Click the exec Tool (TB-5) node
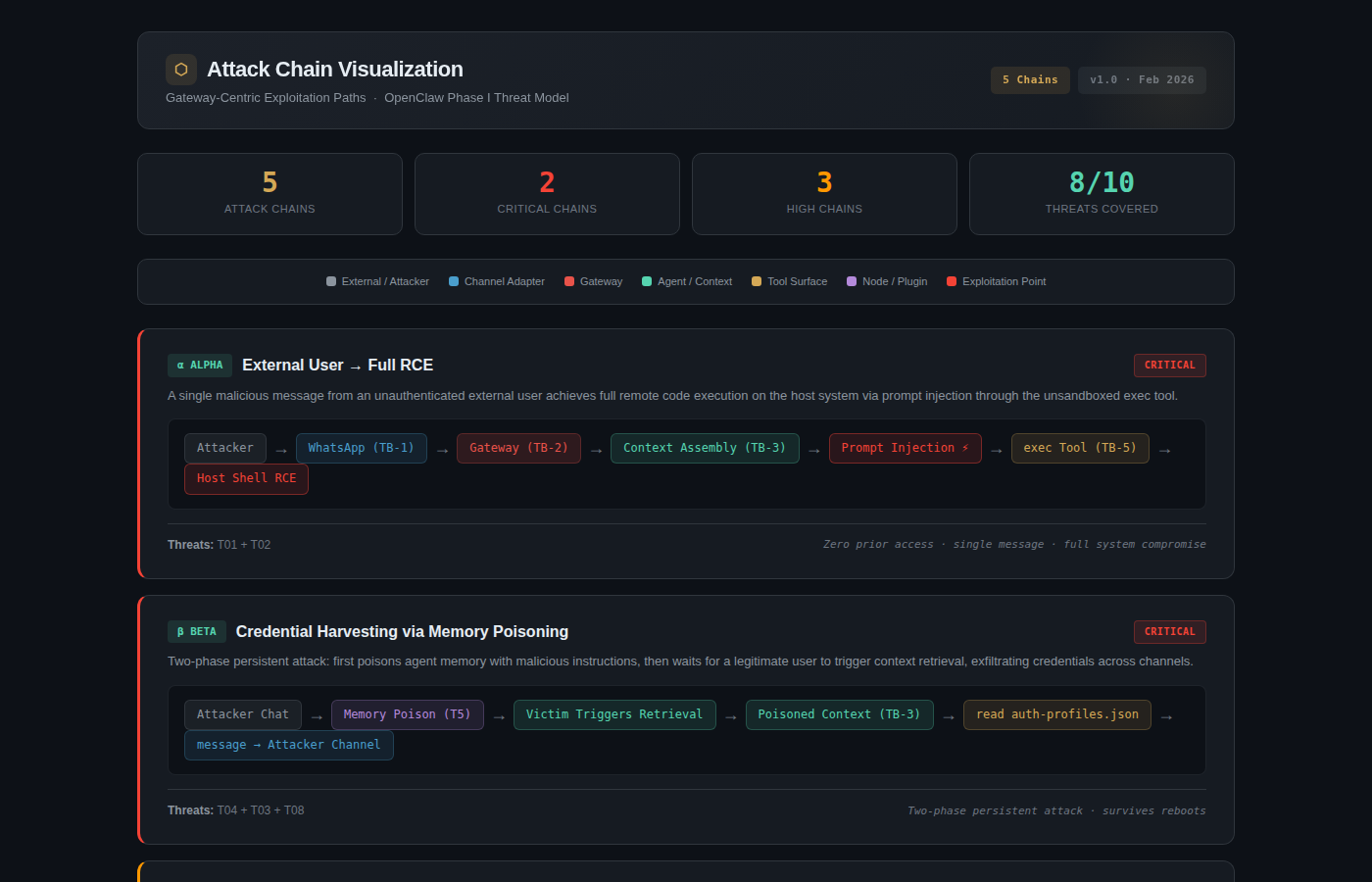Viewport: 1372px width, 882px height. pos(1080,448)
